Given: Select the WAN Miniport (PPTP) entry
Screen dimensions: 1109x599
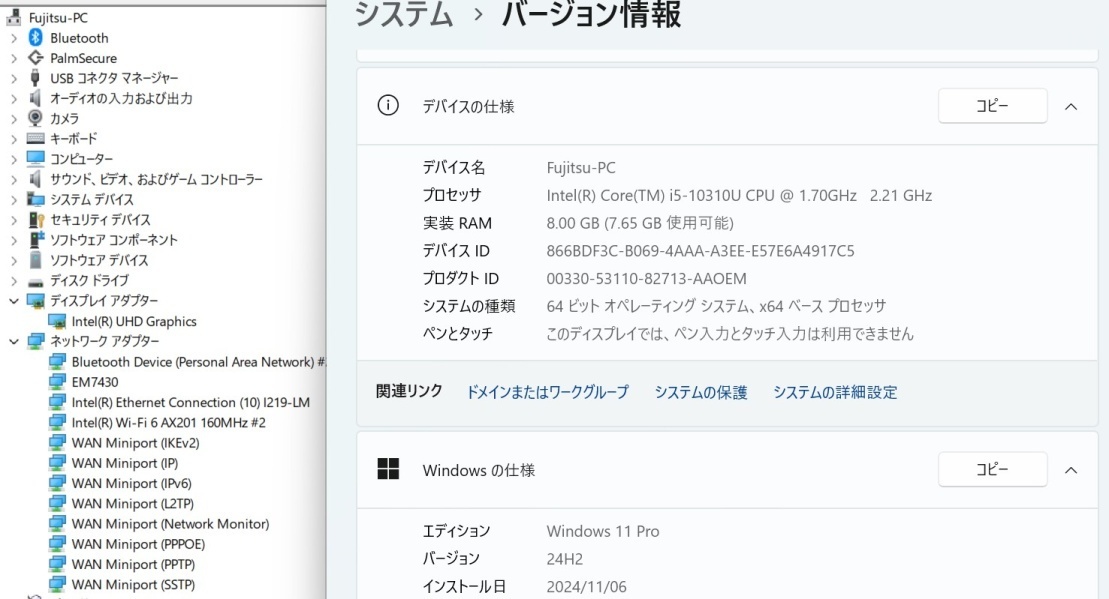Looking at the screenshot, I should [133, 564].
